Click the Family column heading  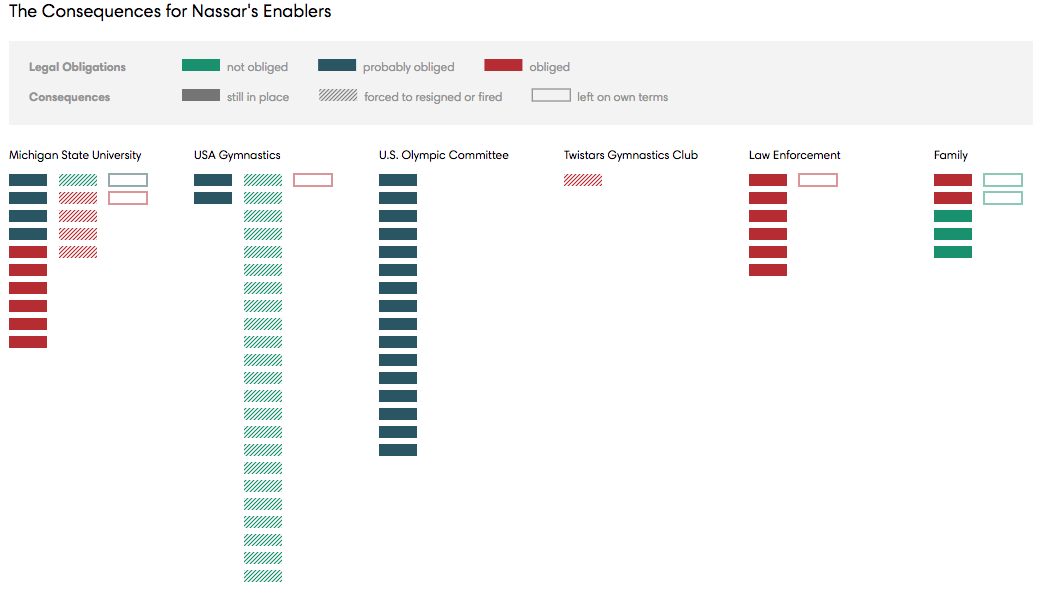pyautogui.click(x=950, y=155)
